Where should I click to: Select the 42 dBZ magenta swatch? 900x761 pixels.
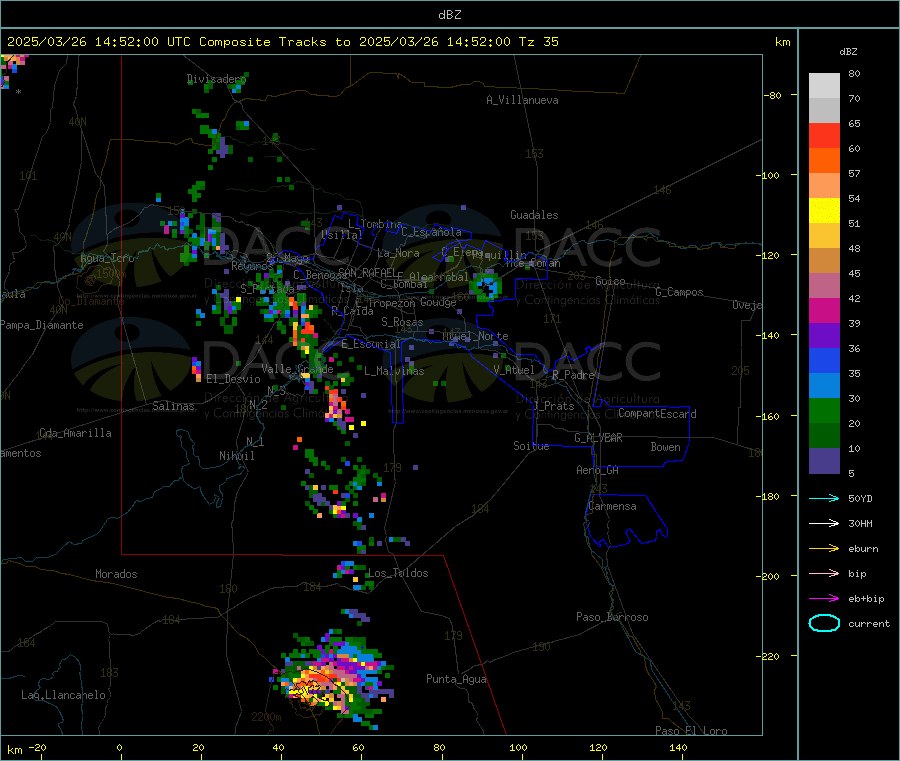[x=824, y=310]
